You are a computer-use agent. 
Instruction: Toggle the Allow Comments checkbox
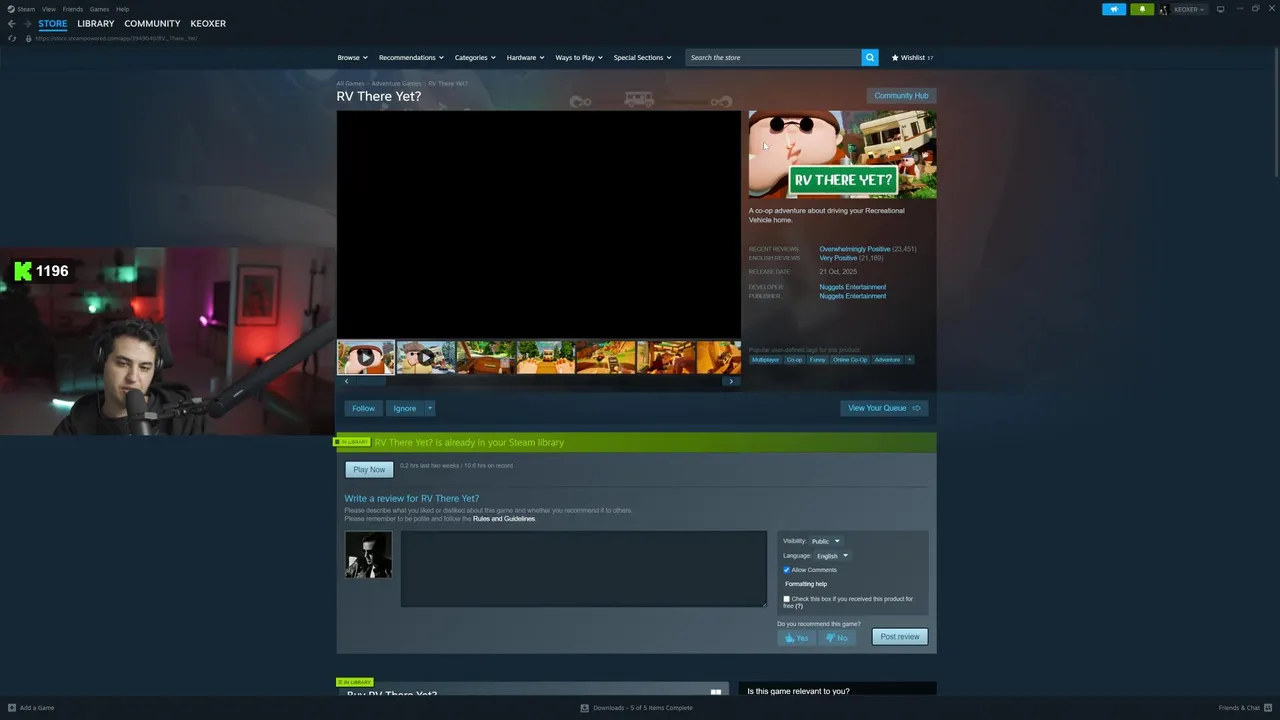[x=786, y=570]
